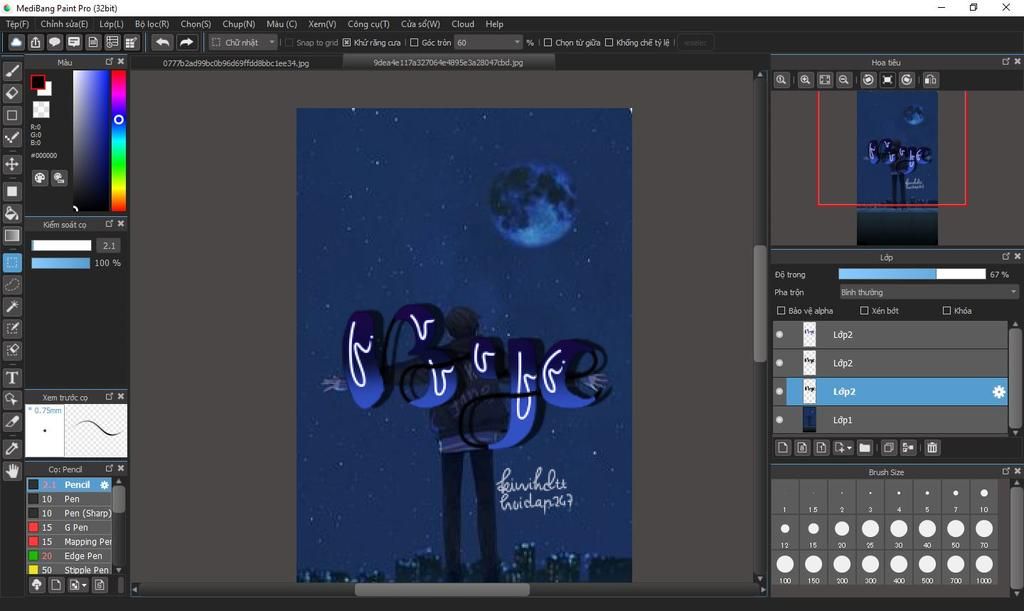Screen dimensions: 1024x611
Task: Hide the Lớp1 layer visibility dot
Action: tap(779, 420)
